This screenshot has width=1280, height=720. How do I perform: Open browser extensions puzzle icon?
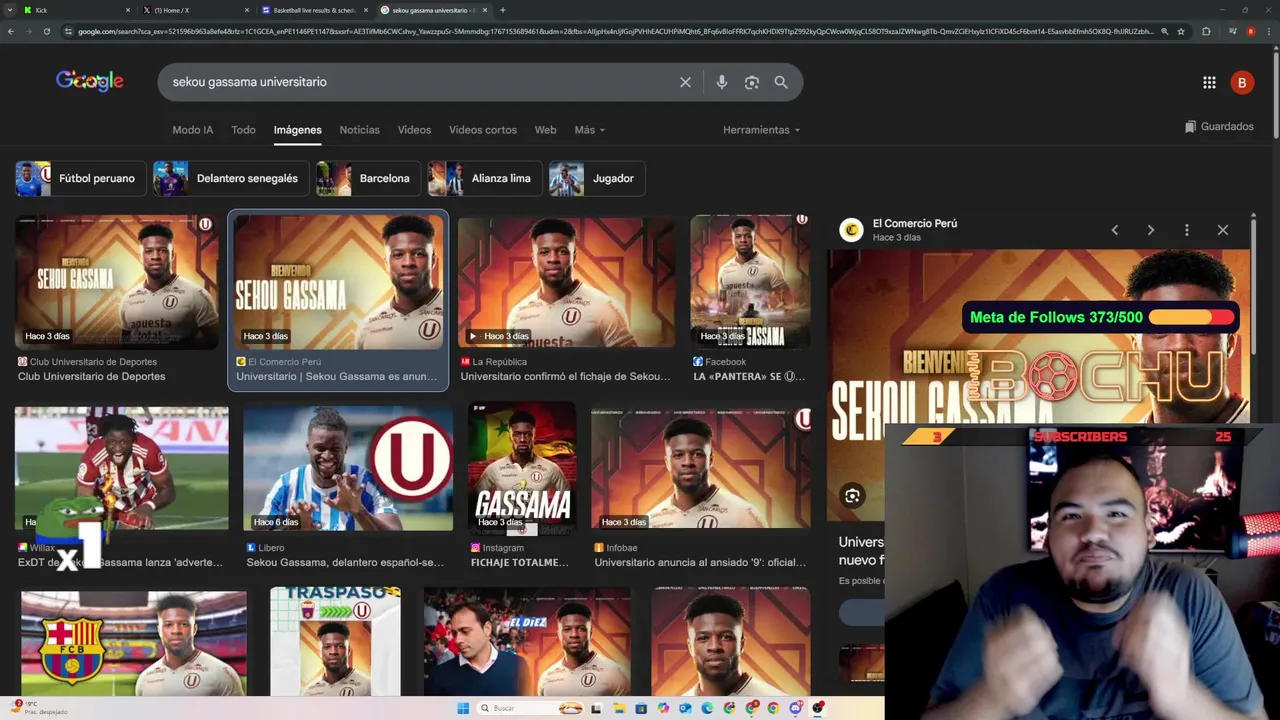click(x=1206, y=31)
